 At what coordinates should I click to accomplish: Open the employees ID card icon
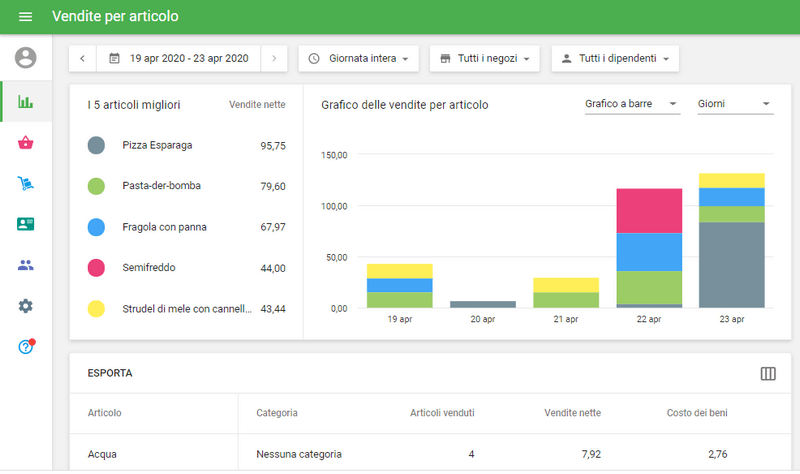26,224
